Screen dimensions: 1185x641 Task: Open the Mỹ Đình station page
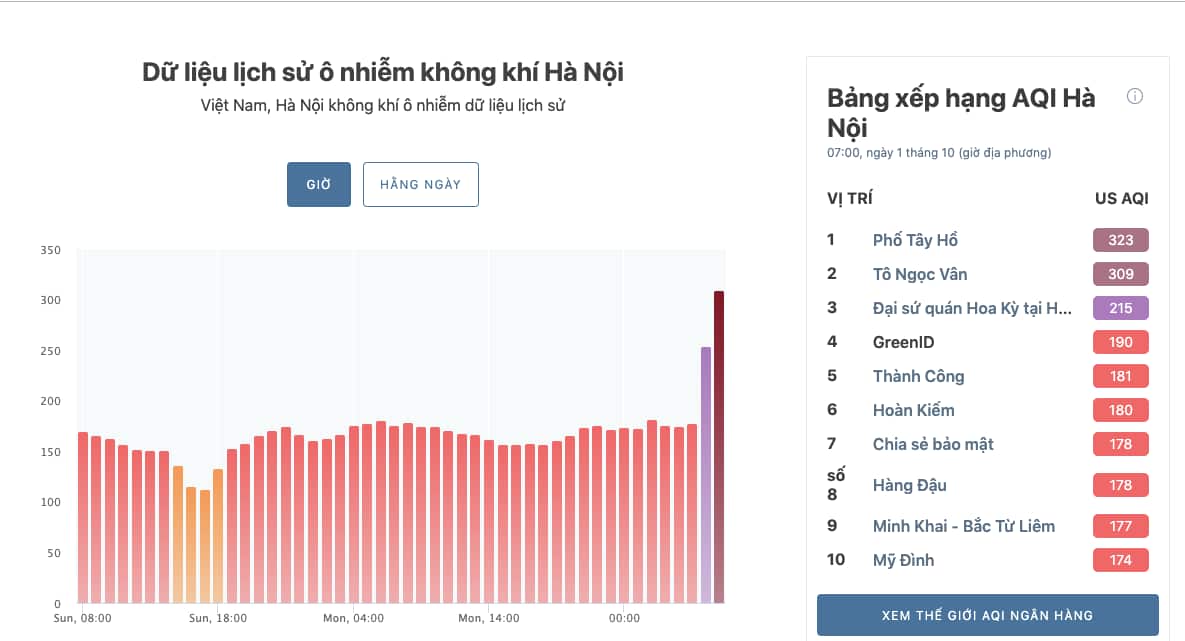click(903, 560)
